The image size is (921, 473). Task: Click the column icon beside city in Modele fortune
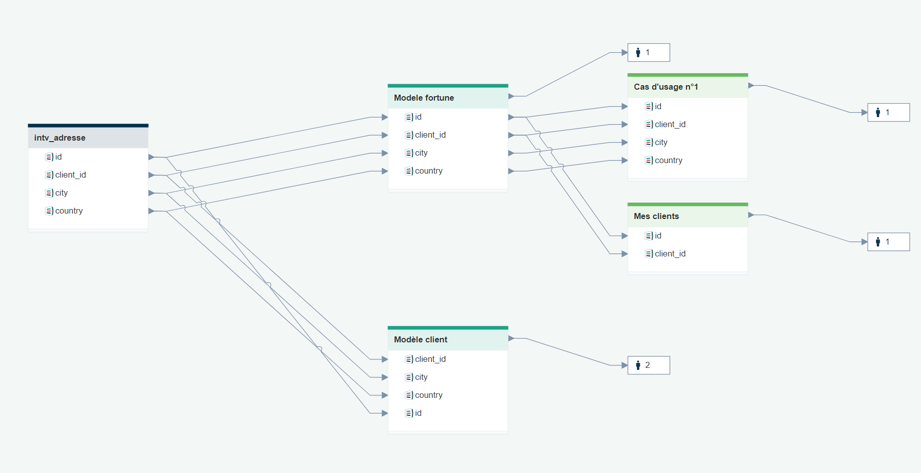[x=409, y=153]
